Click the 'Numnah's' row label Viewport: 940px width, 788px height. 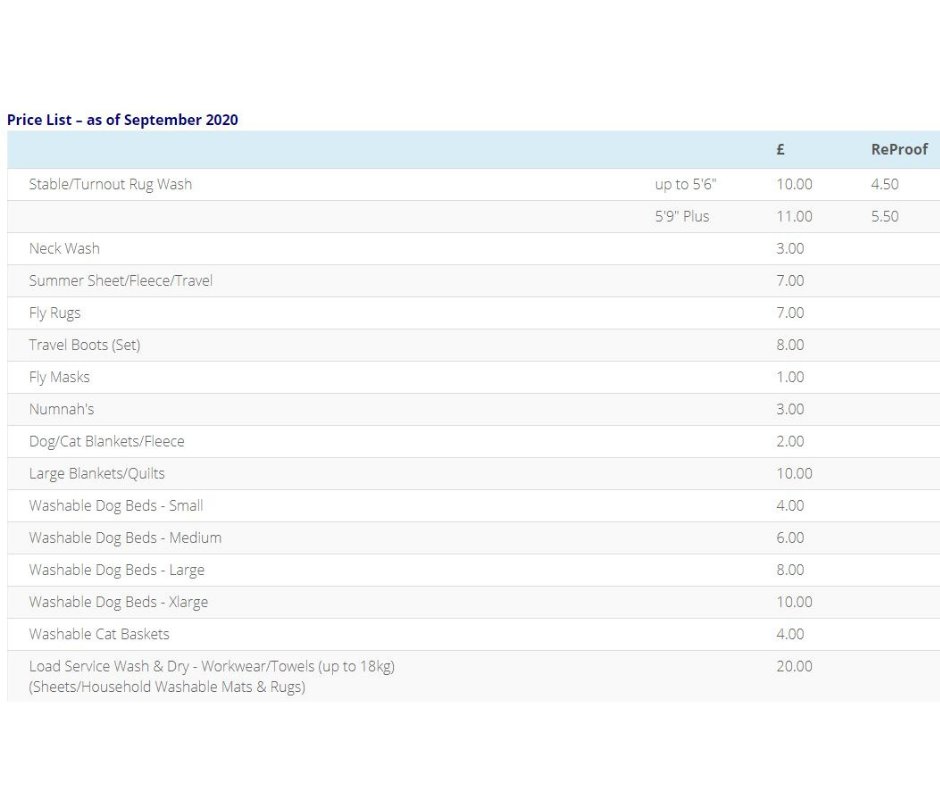[x=61, y=409]
